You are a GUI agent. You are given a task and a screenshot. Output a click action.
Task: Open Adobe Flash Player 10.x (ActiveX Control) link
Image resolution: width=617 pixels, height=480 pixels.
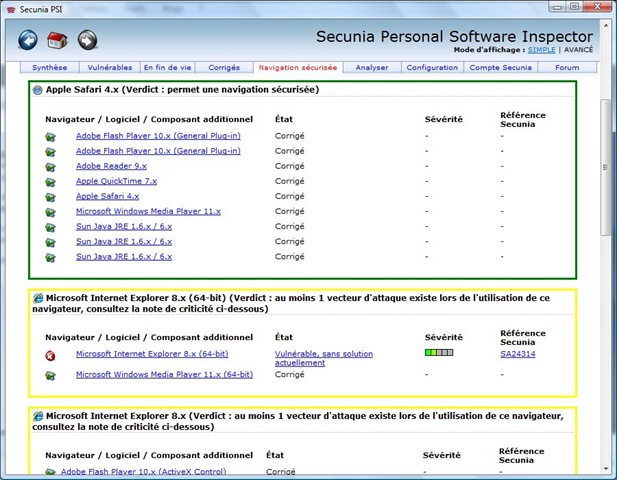pos(143,471)
